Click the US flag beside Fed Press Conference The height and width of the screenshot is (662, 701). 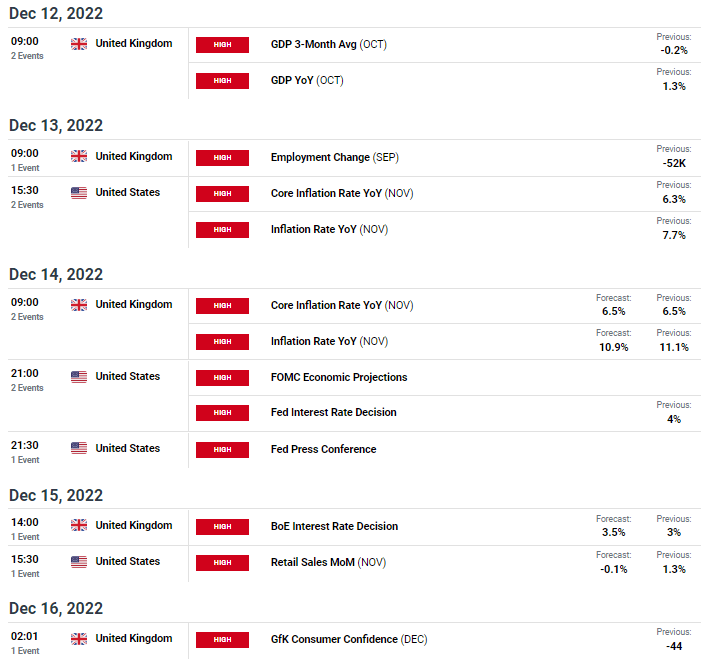pos(79,448)
